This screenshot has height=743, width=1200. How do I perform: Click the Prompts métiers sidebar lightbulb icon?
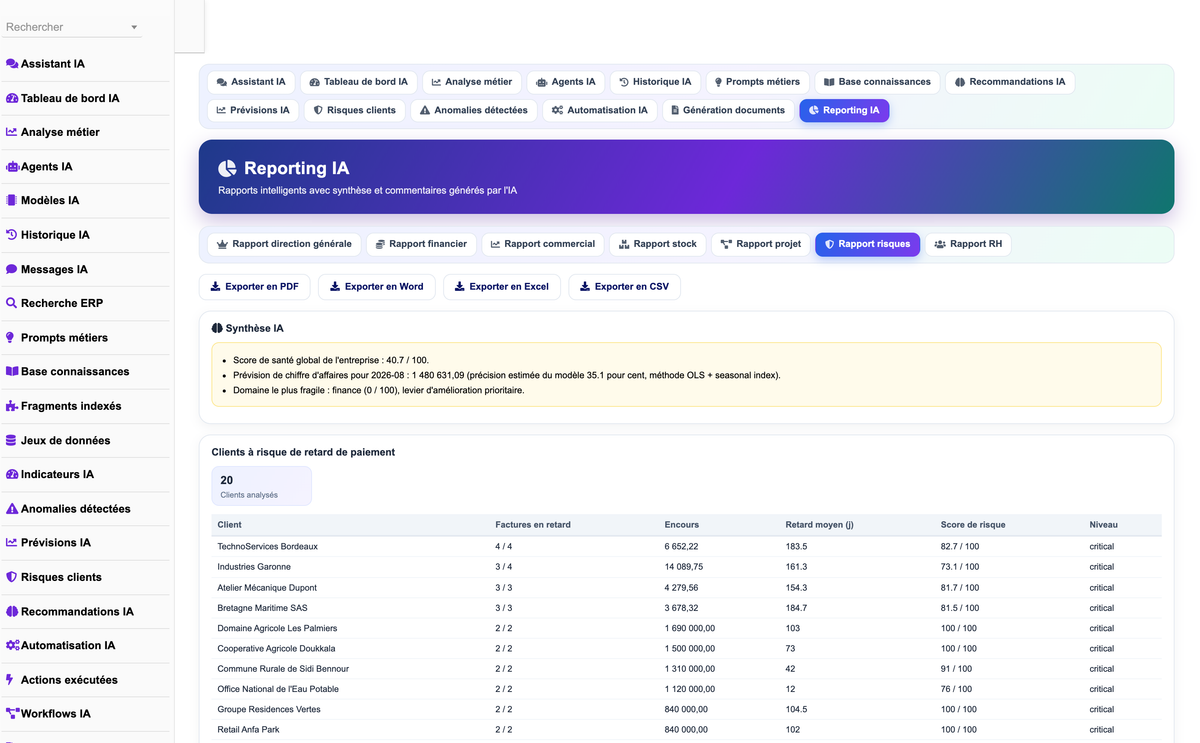pyautogui.click(x=11, y=338)
